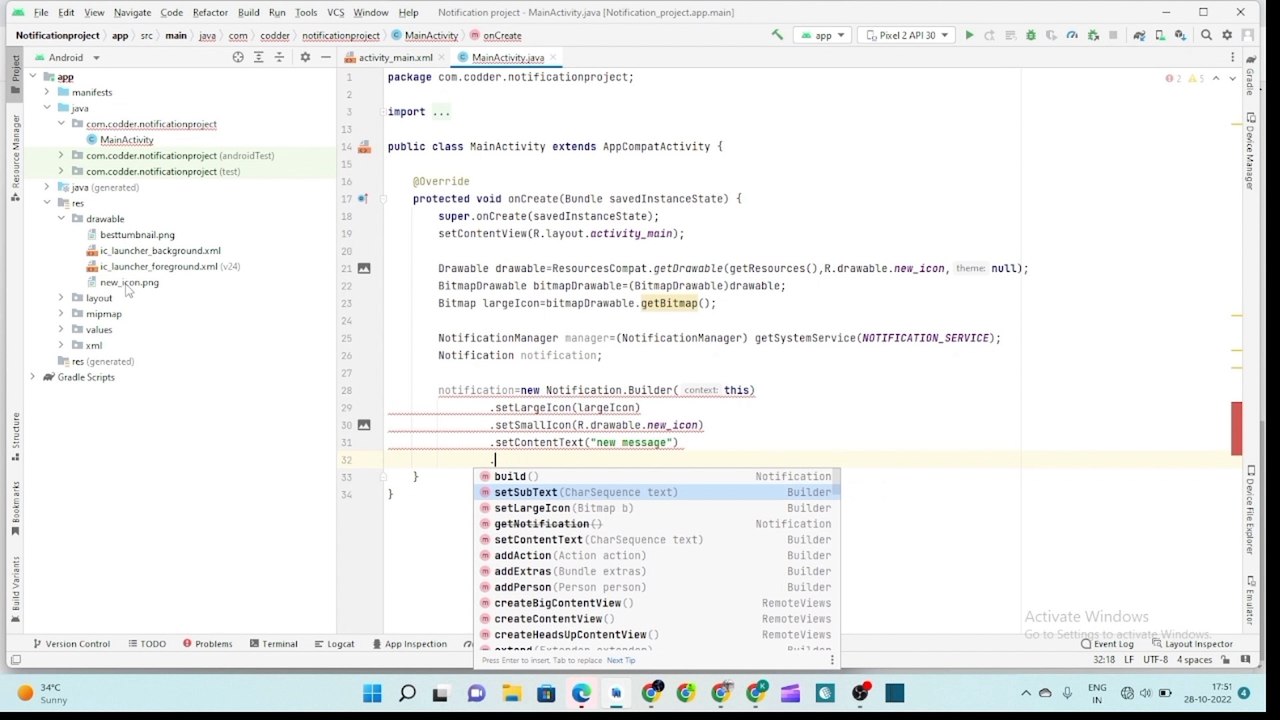Expand the layout folder in project tree

click(x=61, y=298)
